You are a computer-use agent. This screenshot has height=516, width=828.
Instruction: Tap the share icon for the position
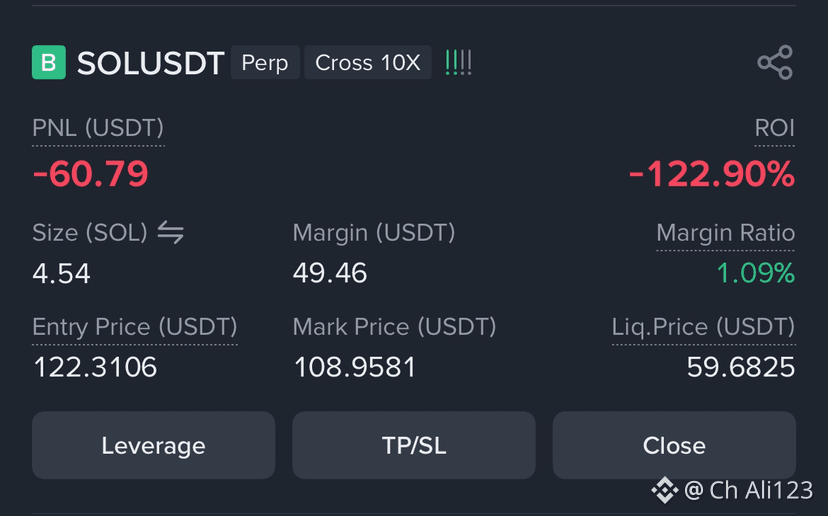pyautogui.click(x=775, y=62)
